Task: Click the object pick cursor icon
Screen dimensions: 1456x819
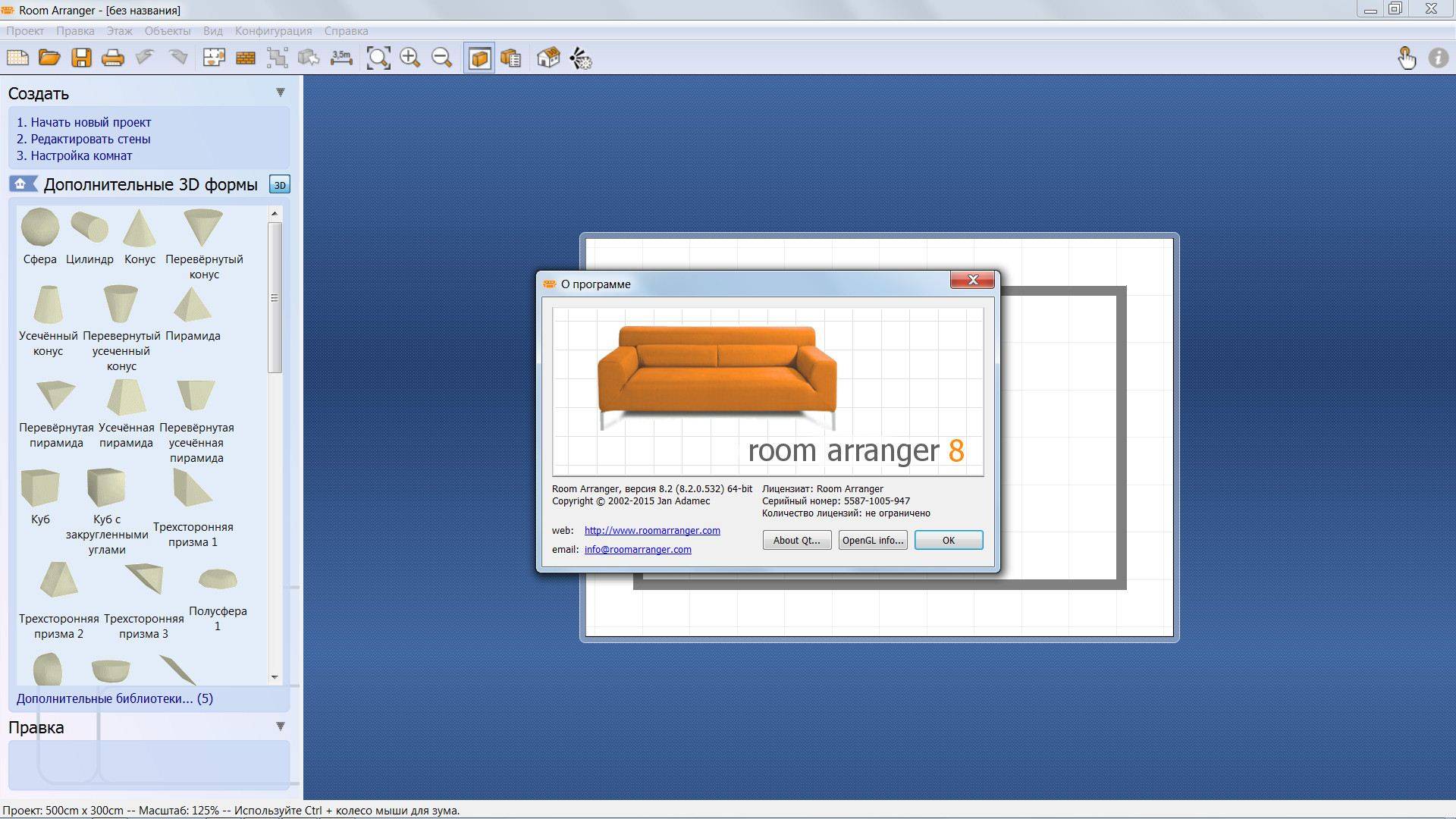Action: [309, 58]
